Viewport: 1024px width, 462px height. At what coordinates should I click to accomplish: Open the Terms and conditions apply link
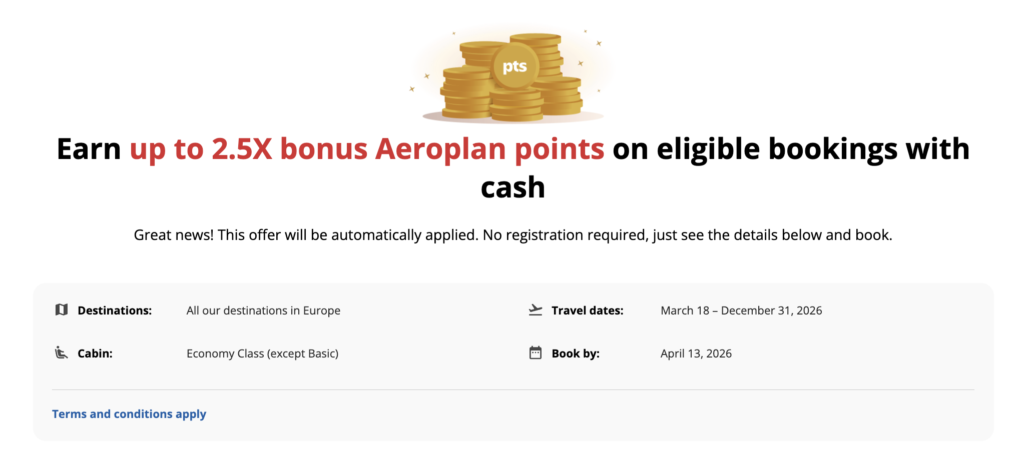pos(129,414)
